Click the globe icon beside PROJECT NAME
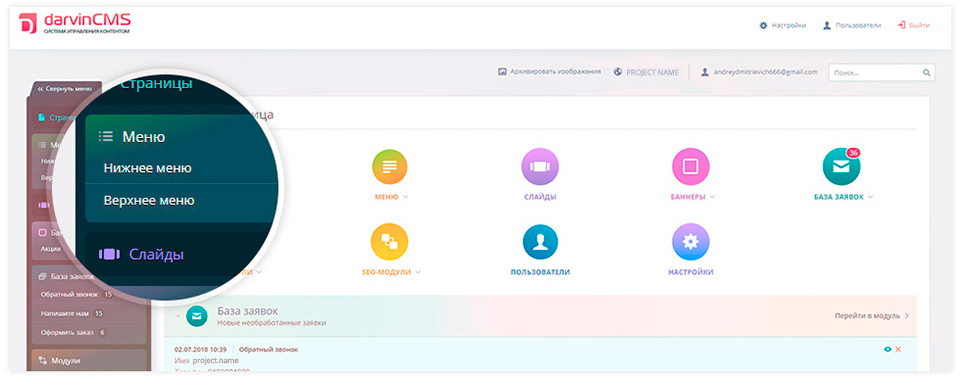Viewport: 960px width, 380px height. [618, 72]
